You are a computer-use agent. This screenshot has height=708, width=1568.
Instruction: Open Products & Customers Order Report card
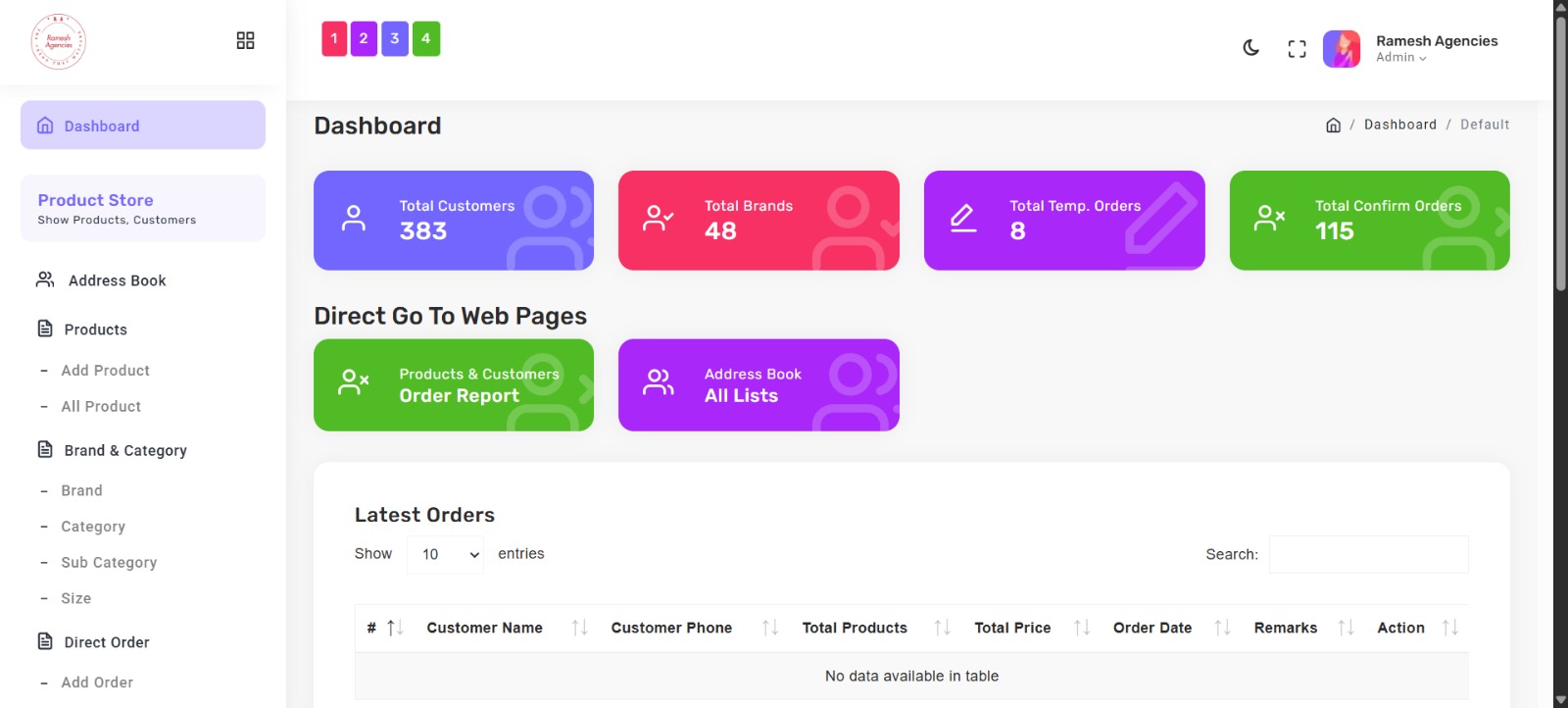453,385
